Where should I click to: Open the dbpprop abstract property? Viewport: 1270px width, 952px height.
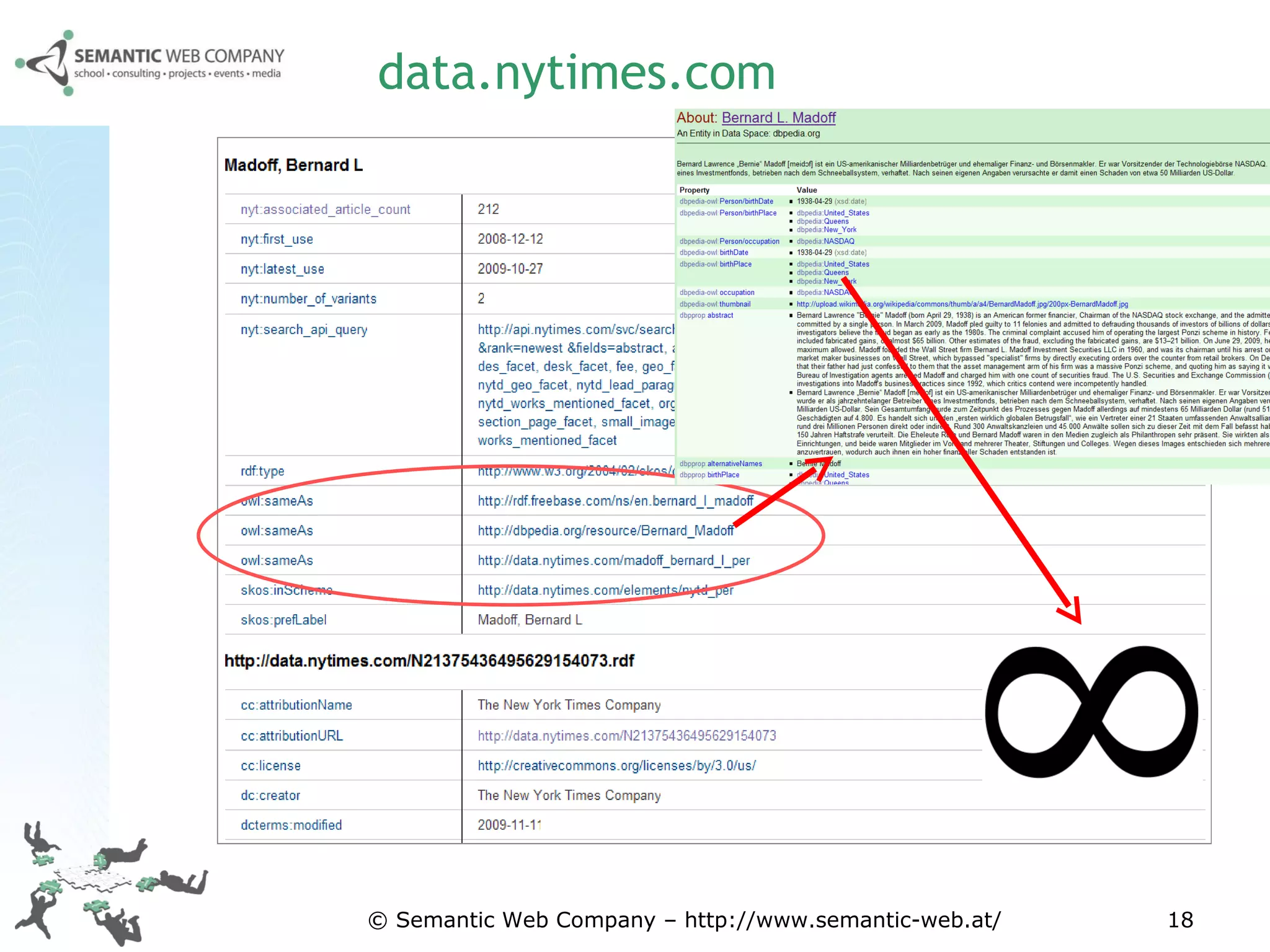pyautogui.click(x=706, y=315)
